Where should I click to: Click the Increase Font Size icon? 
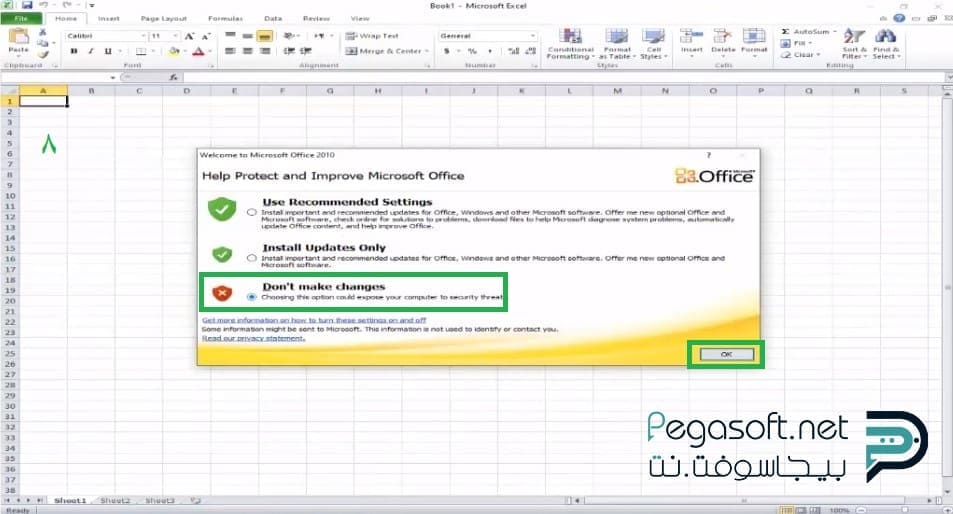coord(190,36)
